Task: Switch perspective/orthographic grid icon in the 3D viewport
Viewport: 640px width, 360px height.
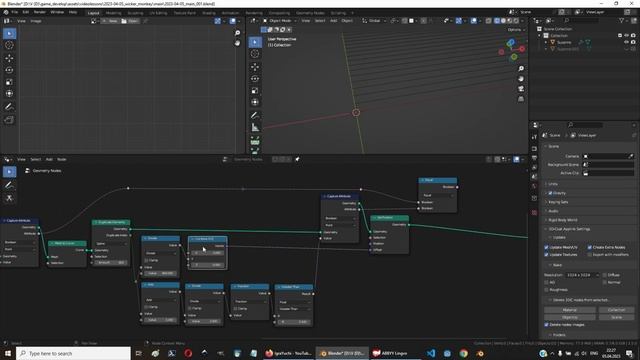Action: pyautogui.click(x=521, y=99)
